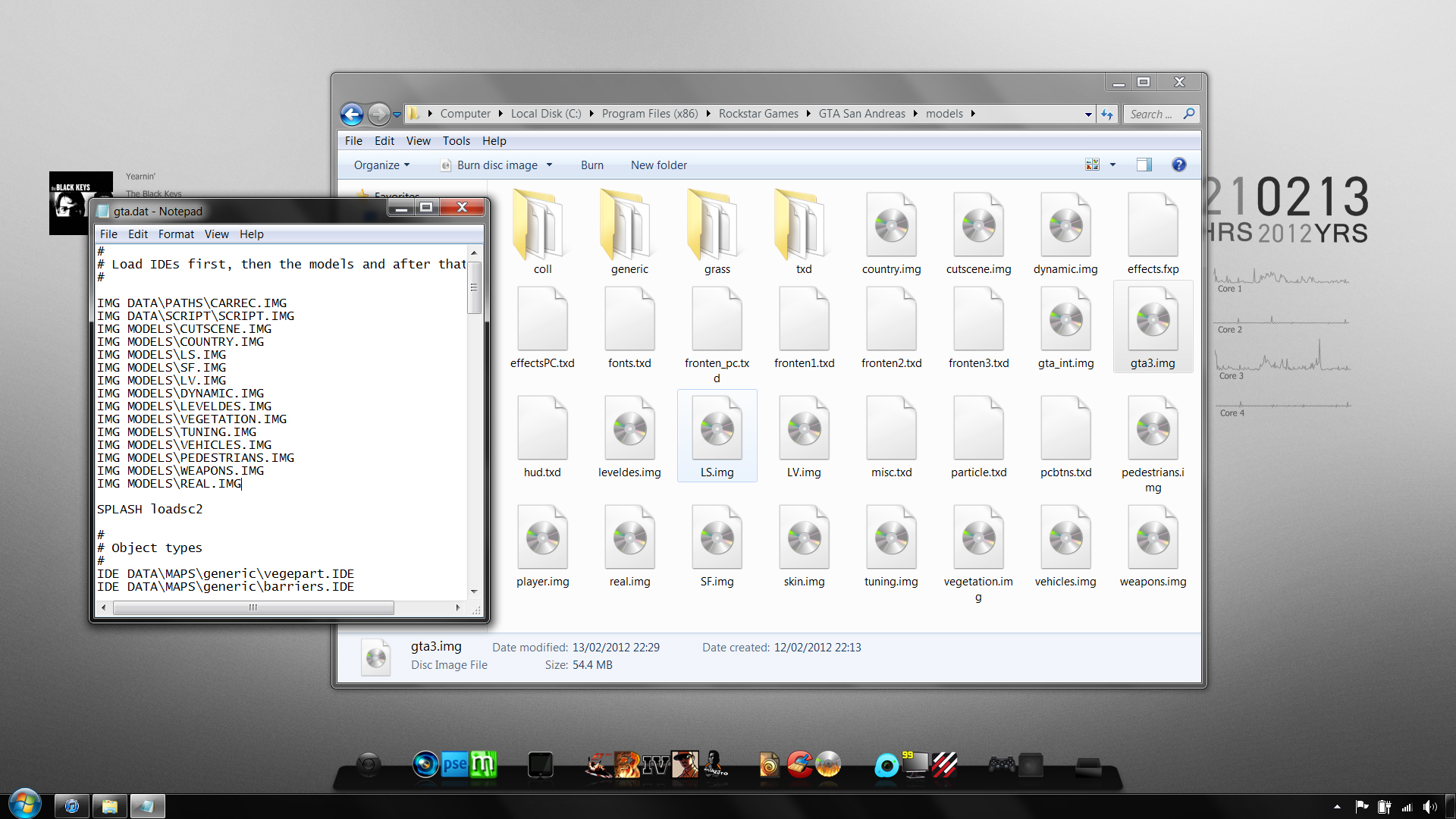The width and height of the screenshot is (1456, 819).
Task: Toggle the preview pane button
Action: pyautogui.click(x=1144, y=165)
